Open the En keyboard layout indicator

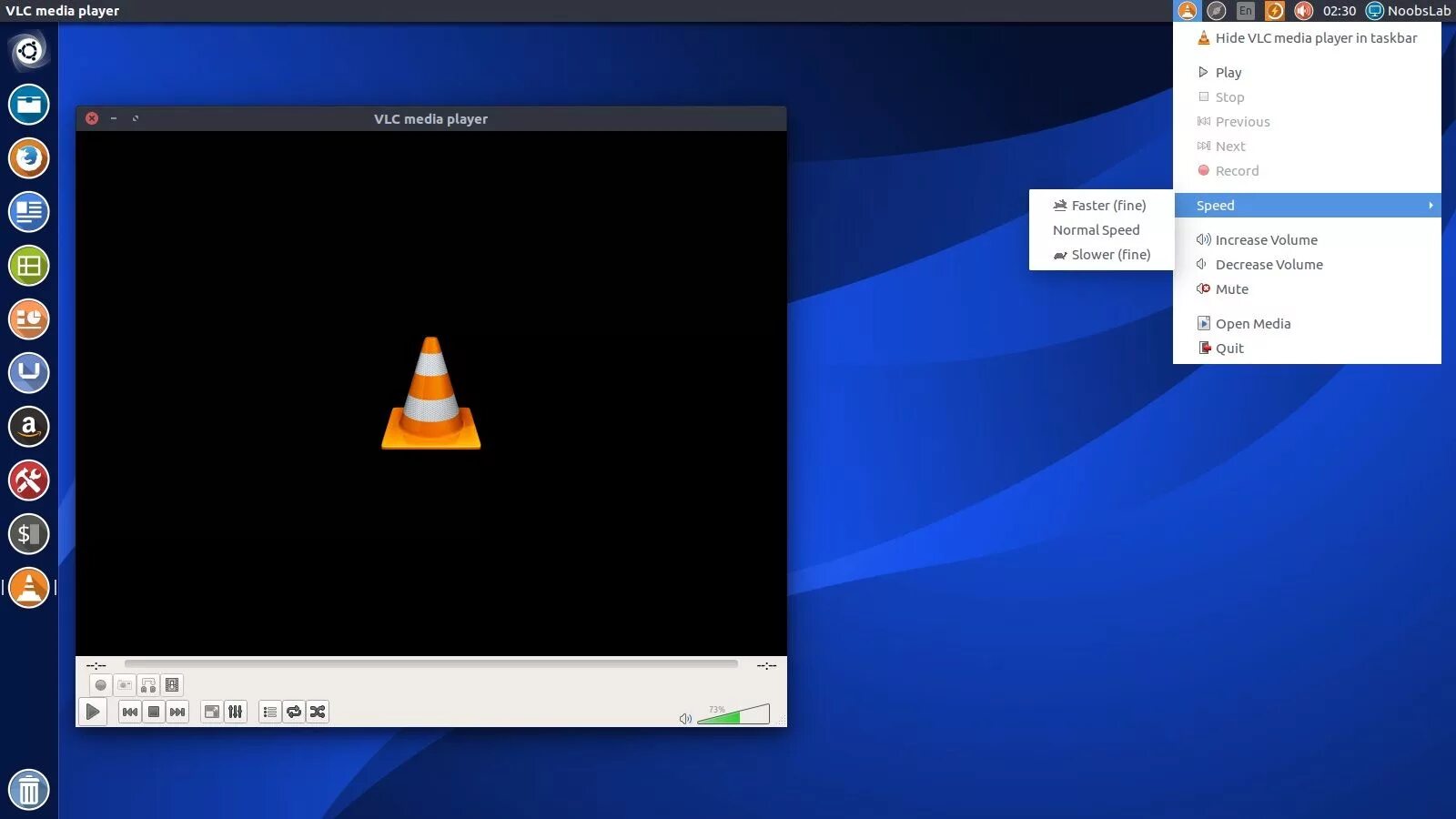pos(1246,11)
